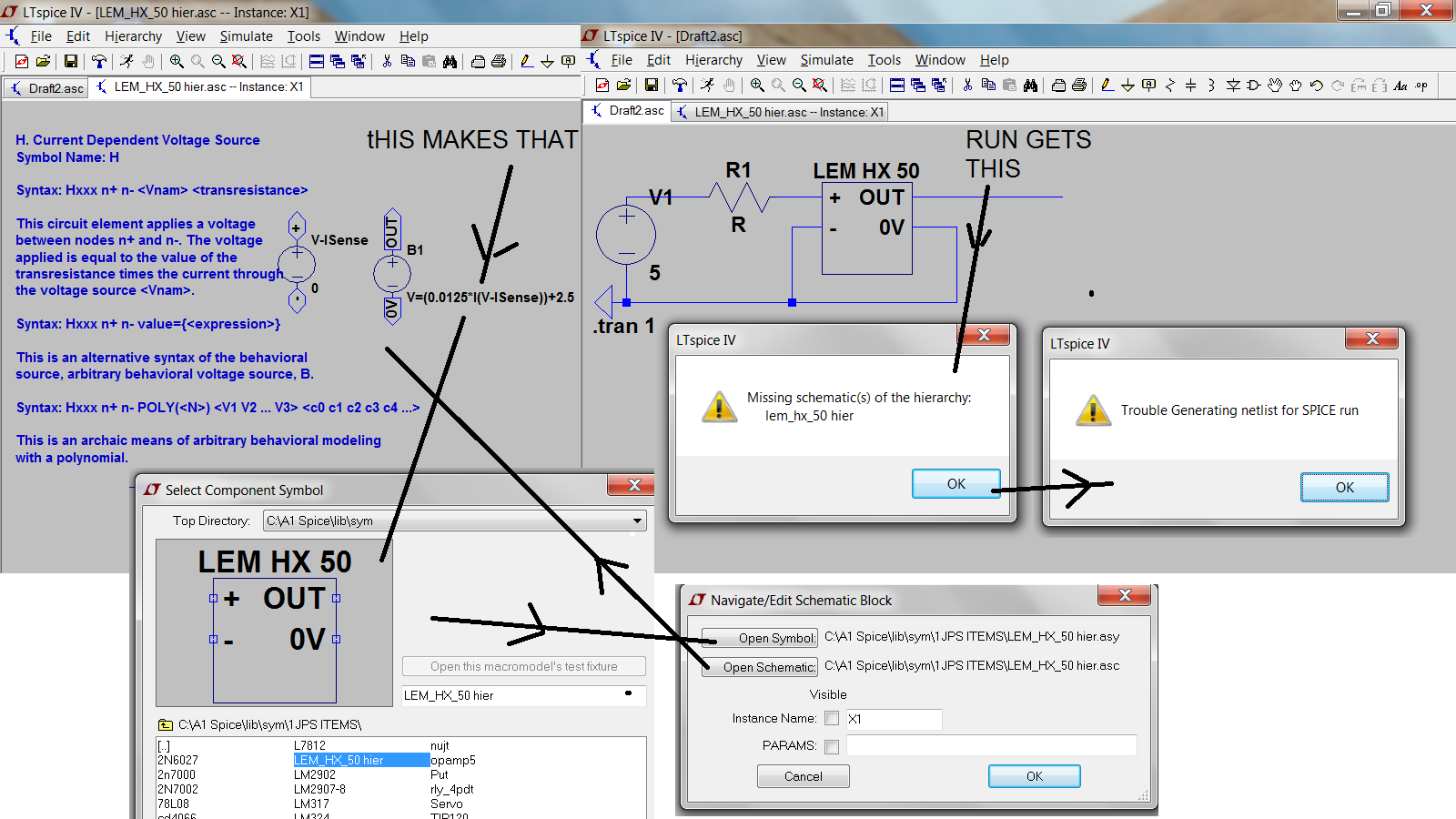Screen dimensions: 1456x819
Task: Select LM317 in symbol list
Action: 311,804
